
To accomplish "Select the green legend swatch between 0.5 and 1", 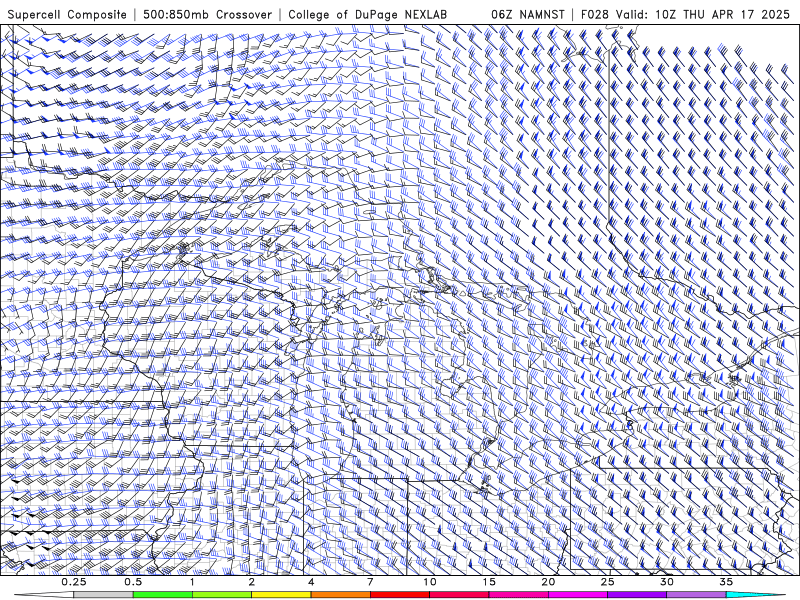I will (x=163, y=595).
